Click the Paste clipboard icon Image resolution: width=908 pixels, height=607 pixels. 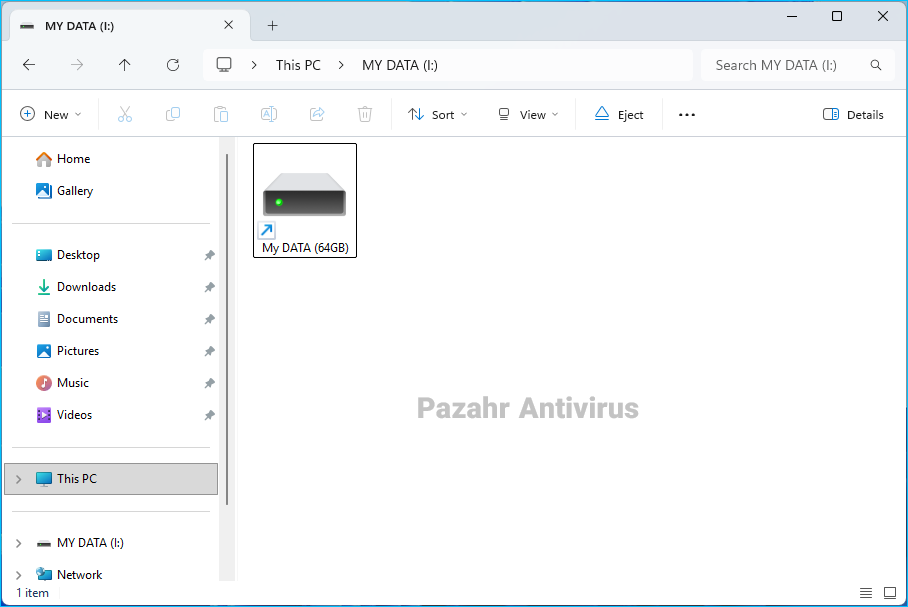tap(221, 114)
